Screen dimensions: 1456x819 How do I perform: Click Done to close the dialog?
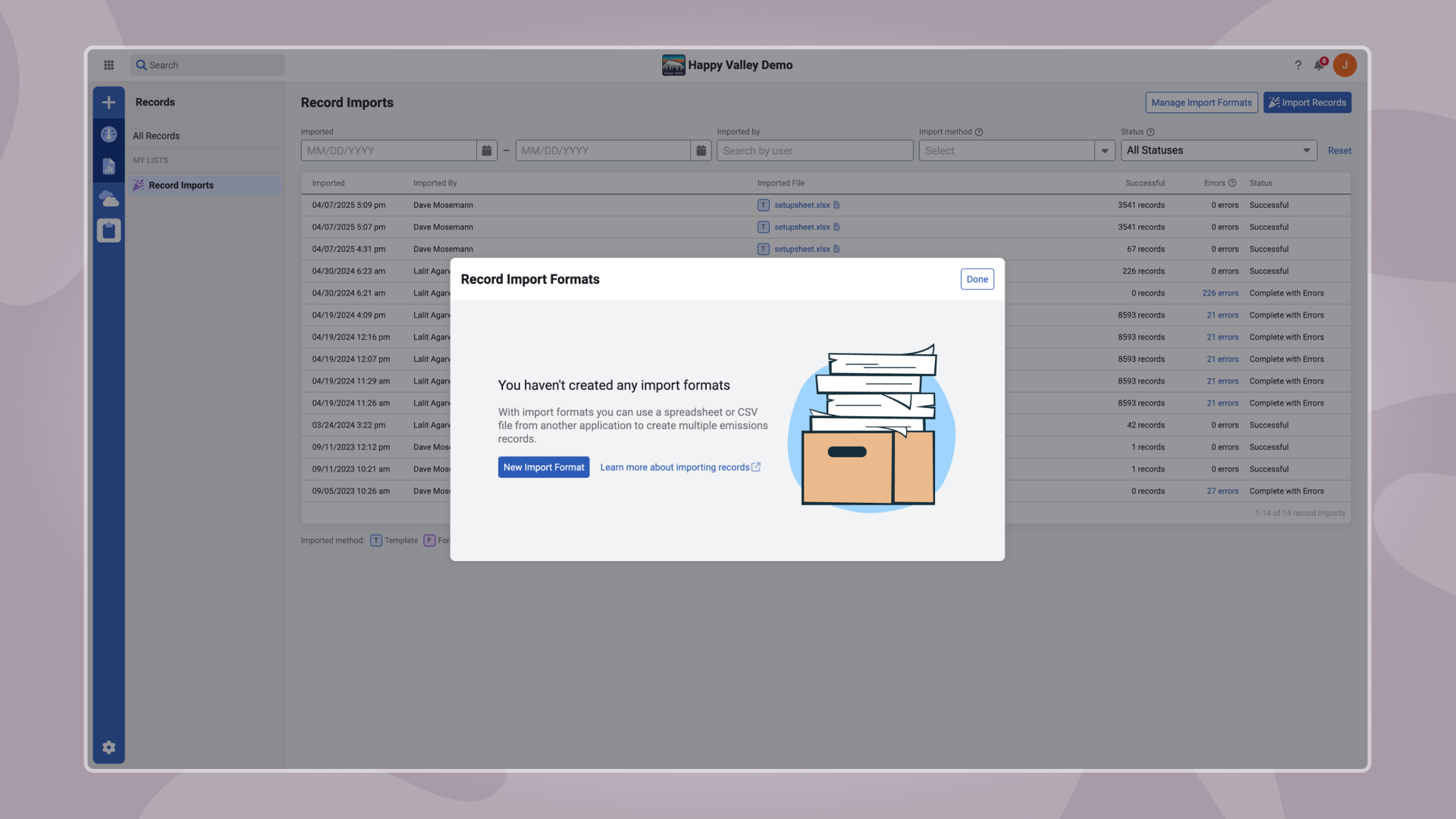click(x=977, y=279)
